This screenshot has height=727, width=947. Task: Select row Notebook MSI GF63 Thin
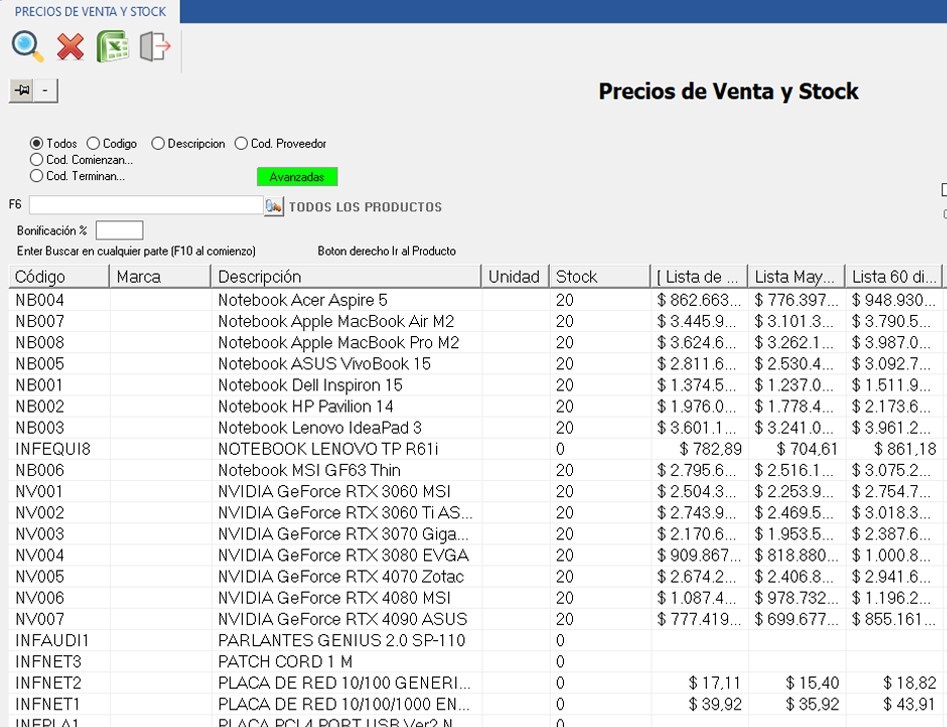pyautogui.click(x=476, y=470)
